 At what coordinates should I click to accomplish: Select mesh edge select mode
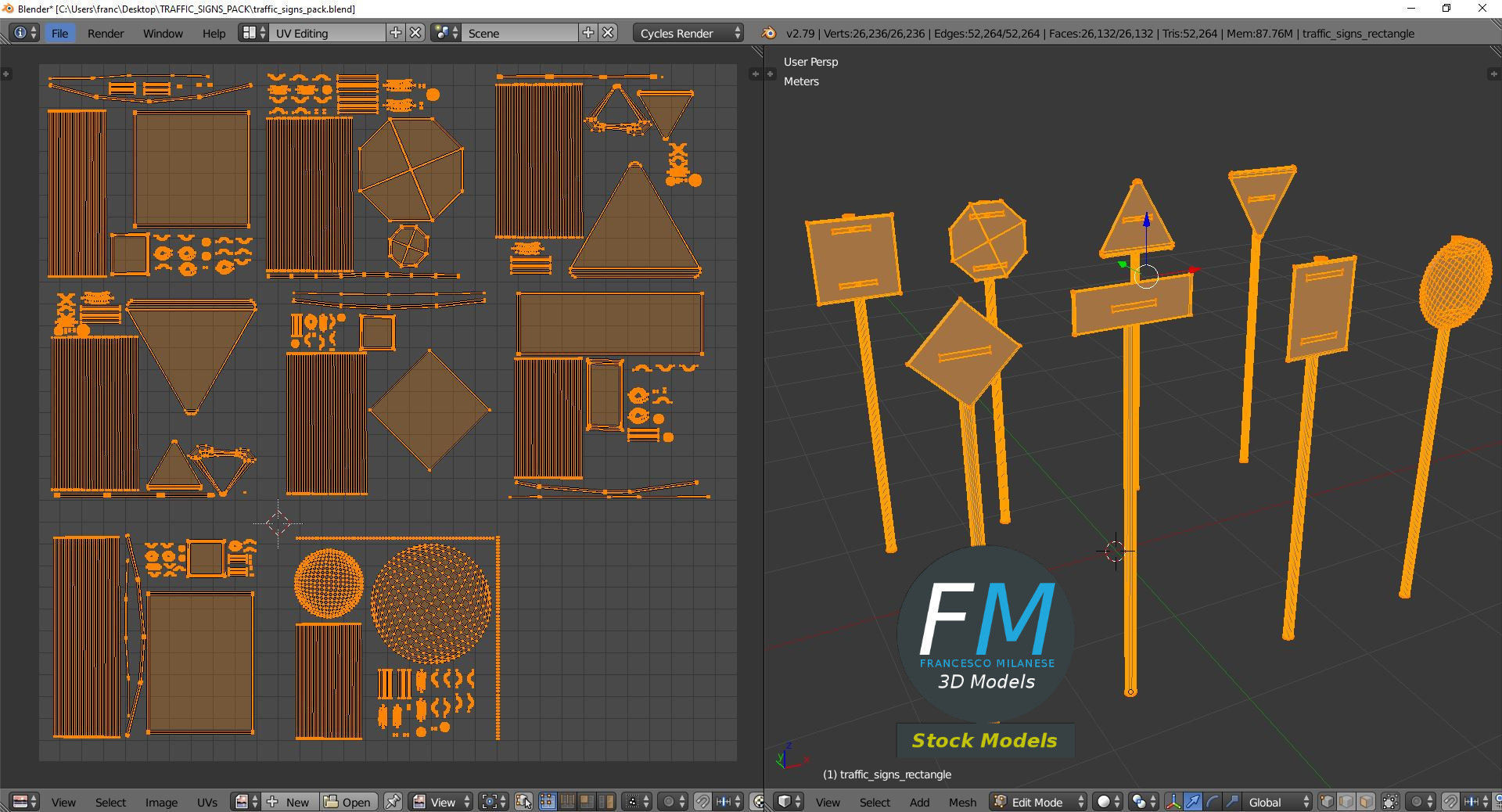point(1346,802)
